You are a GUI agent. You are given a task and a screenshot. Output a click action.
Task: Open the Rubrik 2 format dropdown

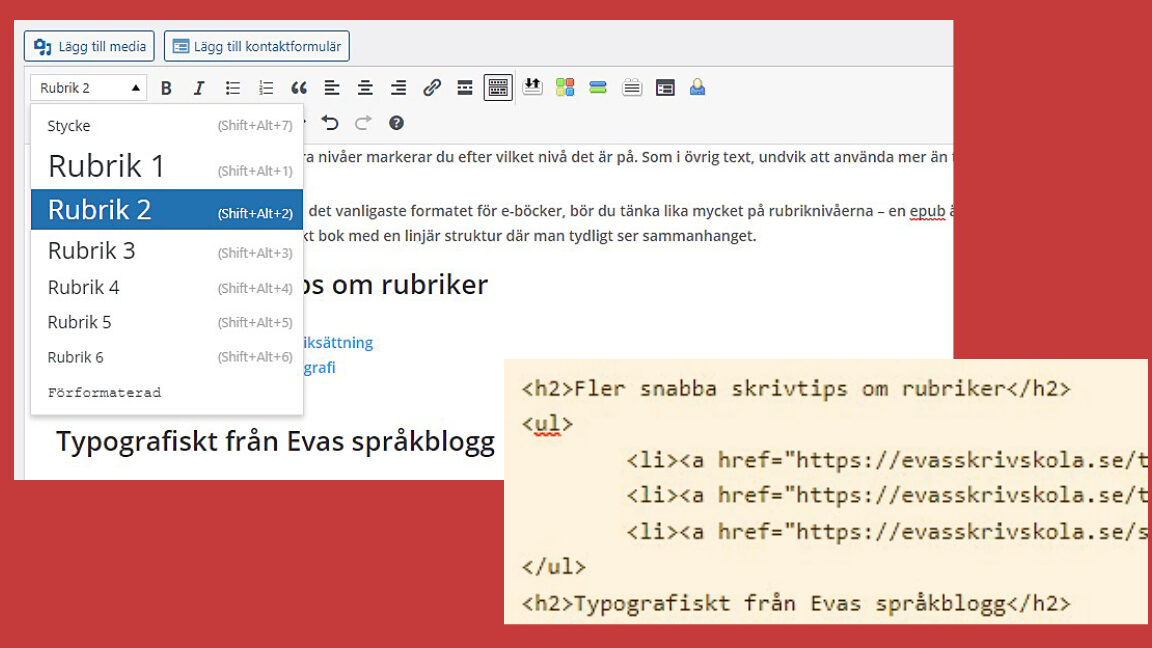(x=89, y=88)
